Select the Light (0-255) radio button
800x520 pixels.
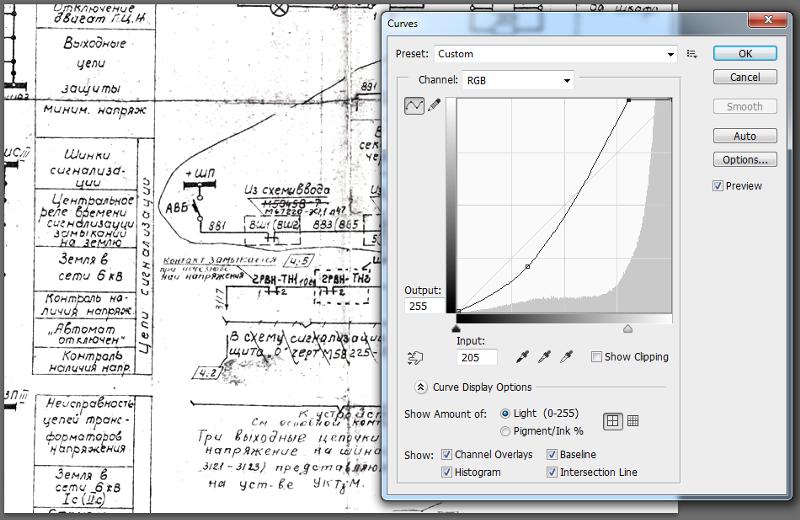(505, 413)
